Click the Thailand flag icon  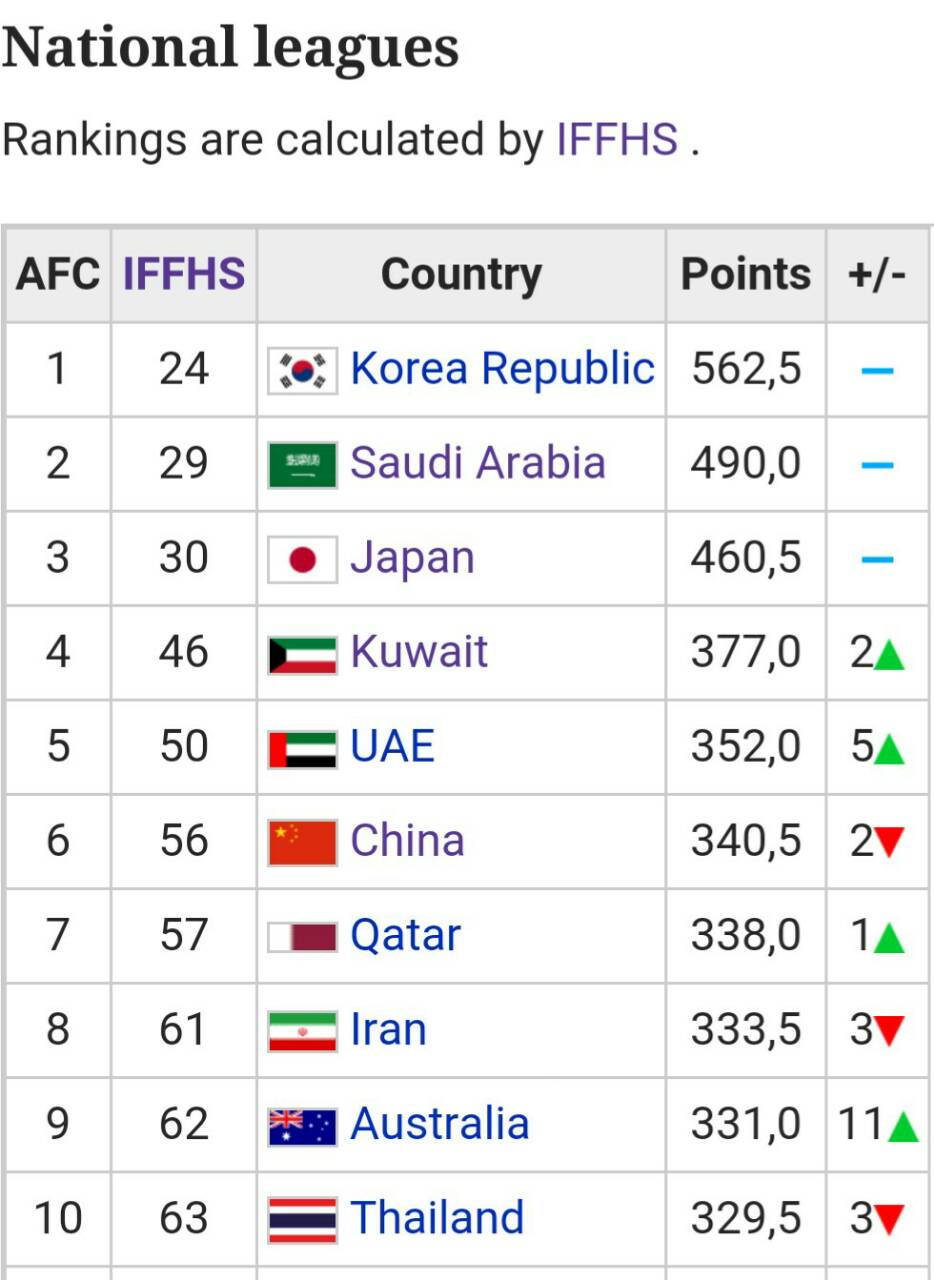click(x=303, y=1220)
